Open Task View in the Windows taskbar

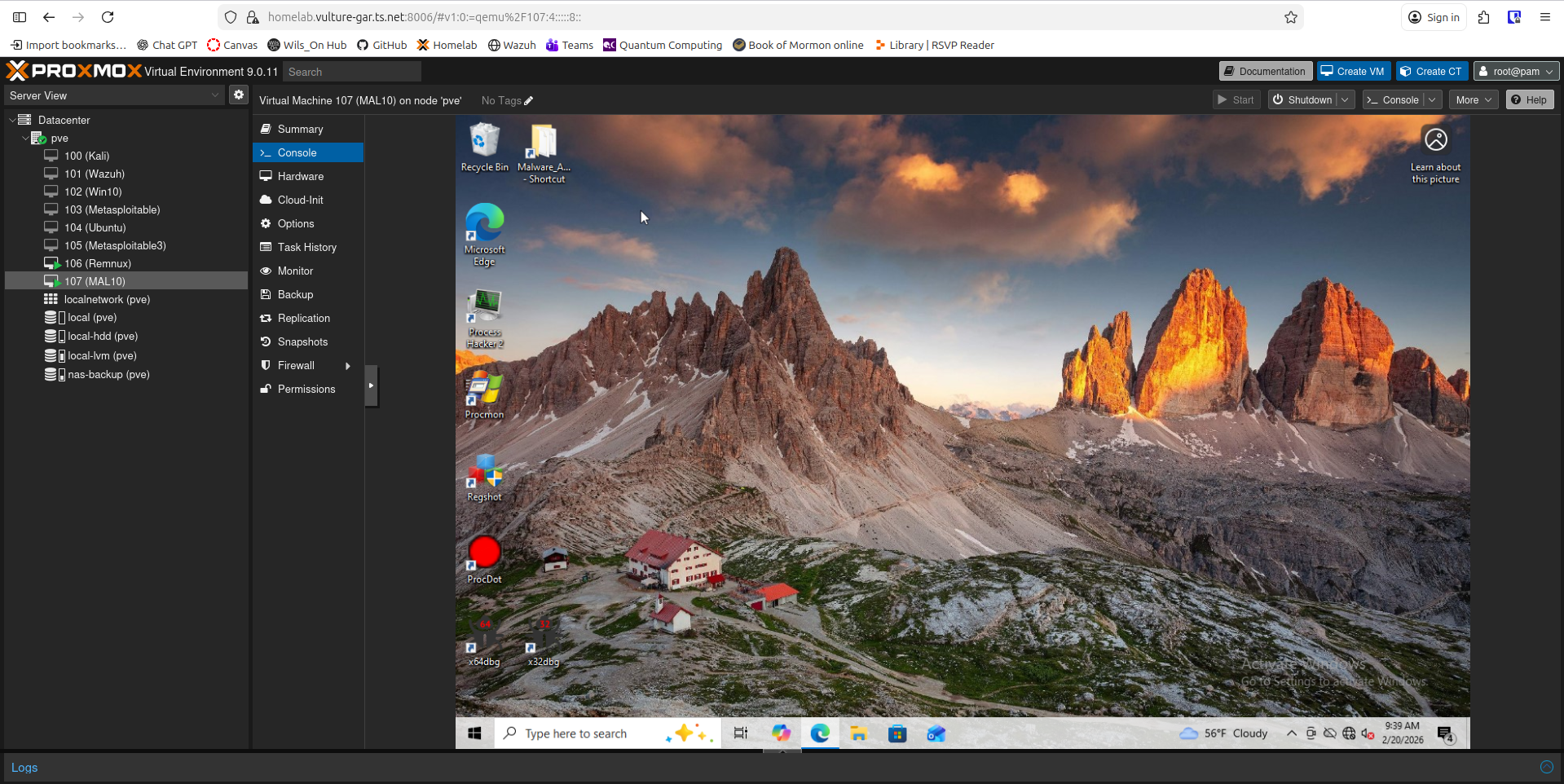click(740, 733)
